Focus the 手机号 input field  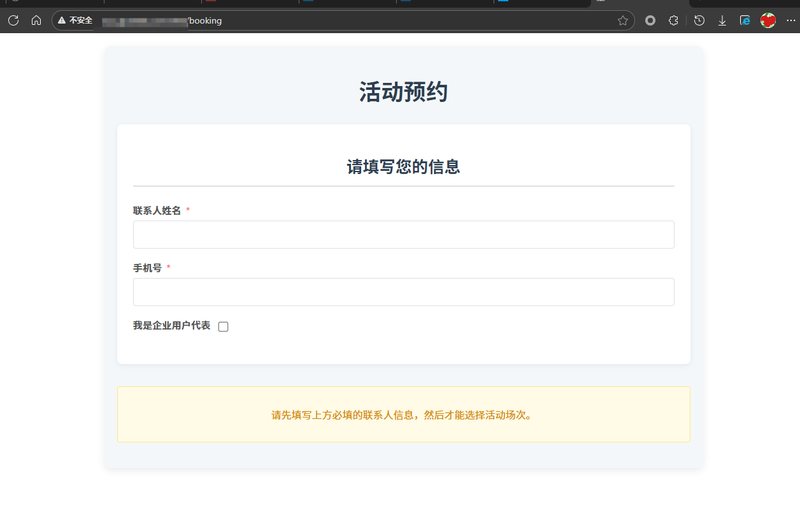[x=403, y=292]
